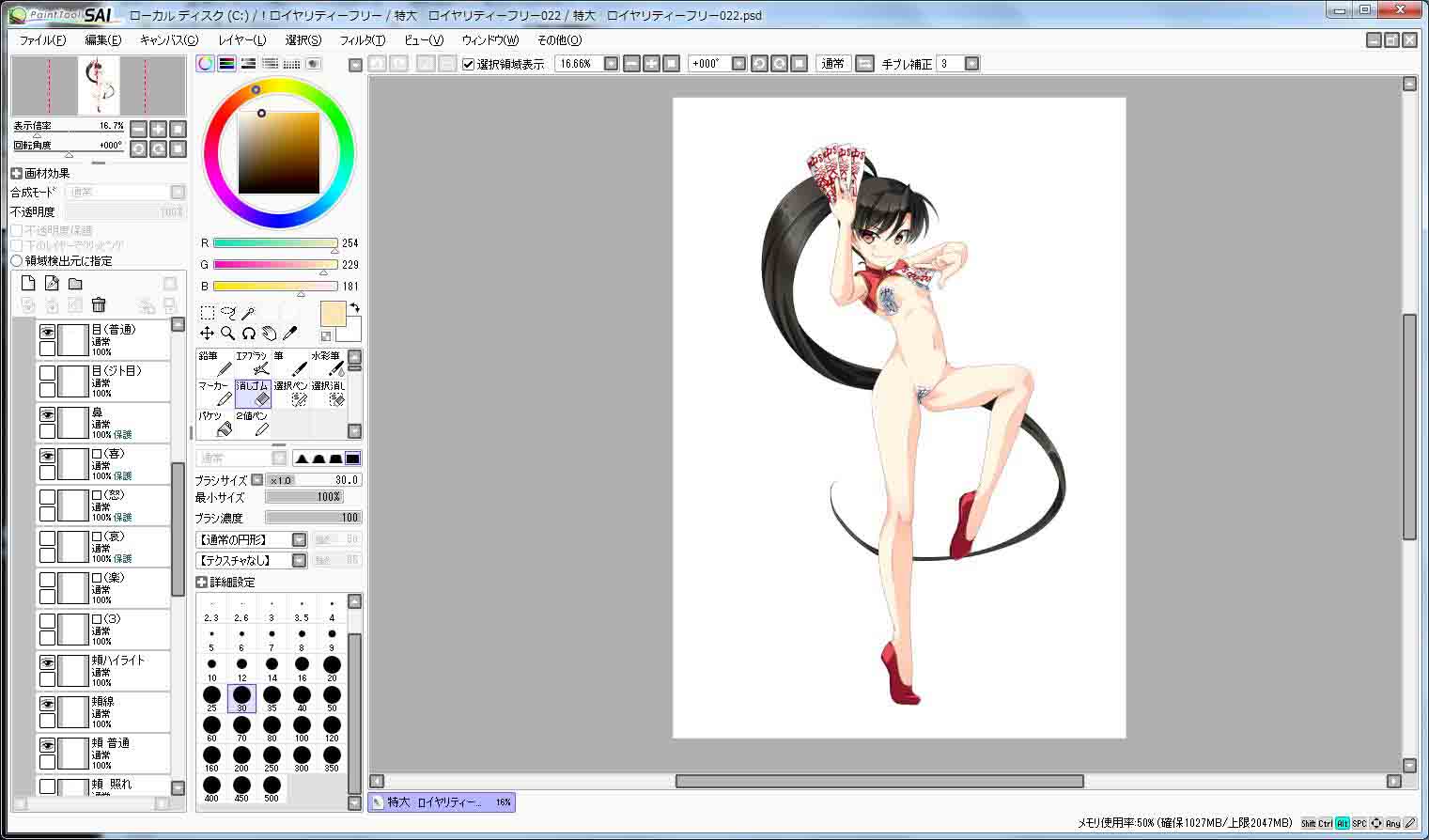1429x840 pixels.
Task: Select 領域検出元に指定 radio option
Action: 17,260
